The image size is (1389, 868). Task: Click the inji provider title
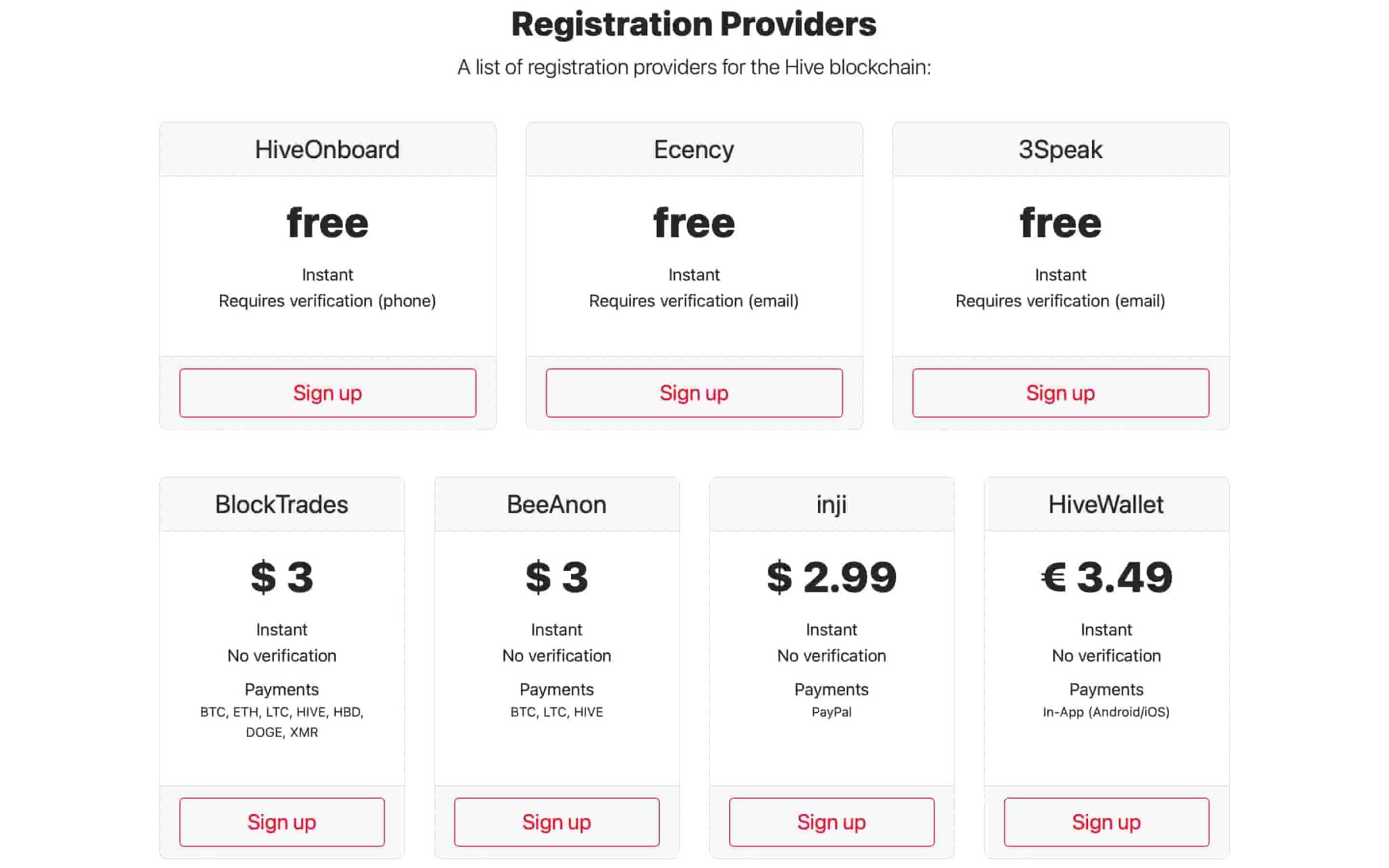[832, 505]
